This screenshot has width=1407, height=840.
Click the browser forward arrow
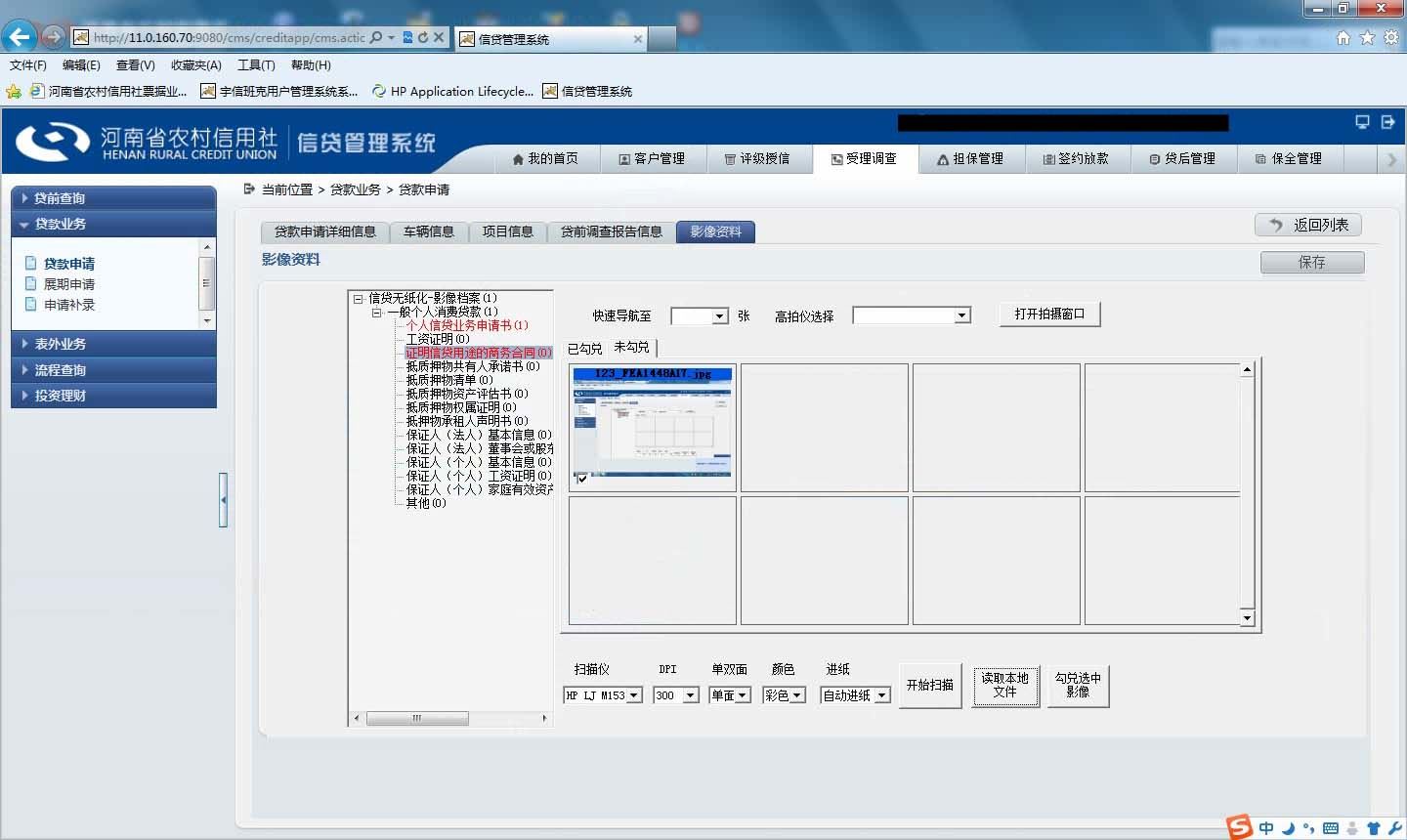(54, 37)
